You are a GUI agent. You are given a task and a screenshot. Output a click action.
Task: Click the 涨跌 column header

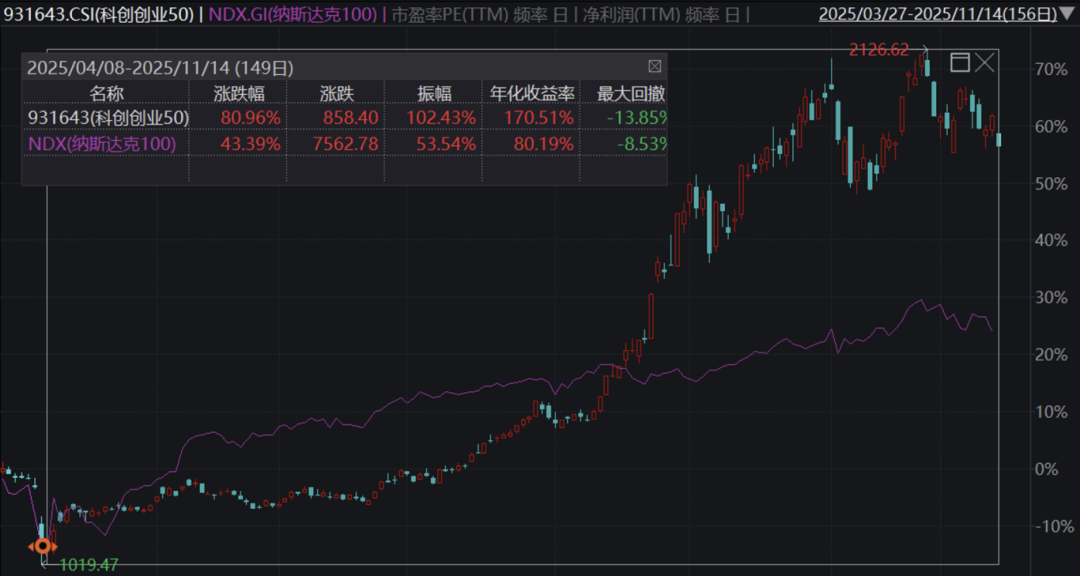pos(336,93)
